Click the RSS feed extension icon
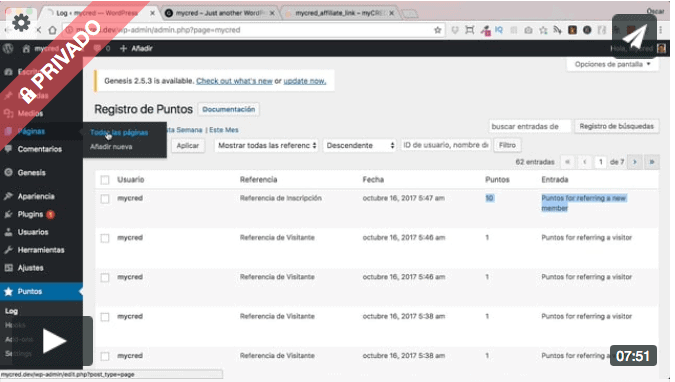 pyautogui.click(x=557, y=30)
